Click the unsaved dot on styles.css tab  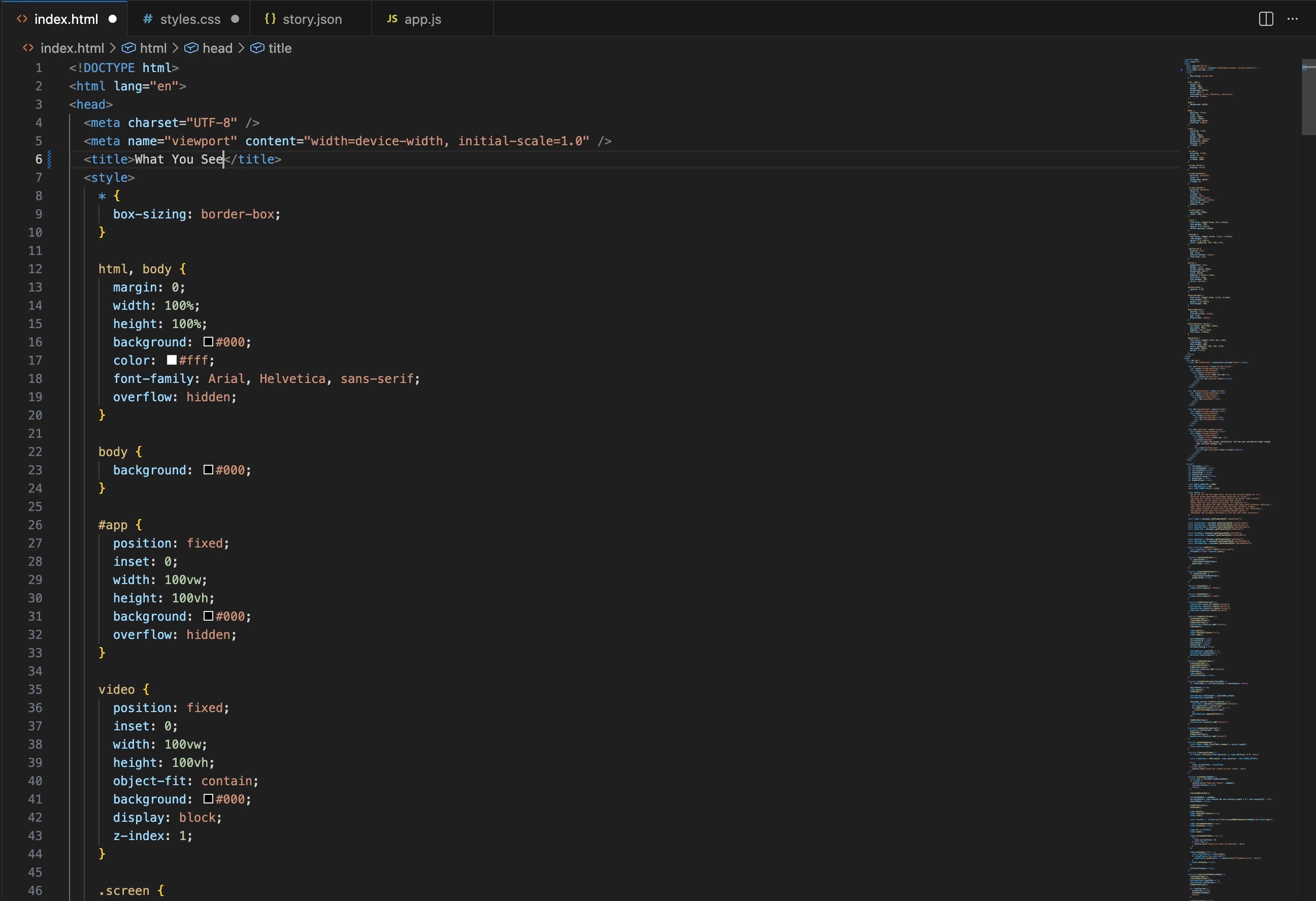point(235,19)
